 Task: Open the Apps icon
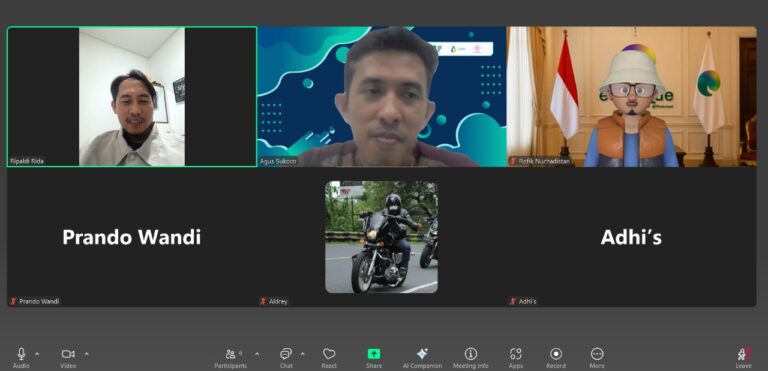pyautogui.click(x=515, y=357)
